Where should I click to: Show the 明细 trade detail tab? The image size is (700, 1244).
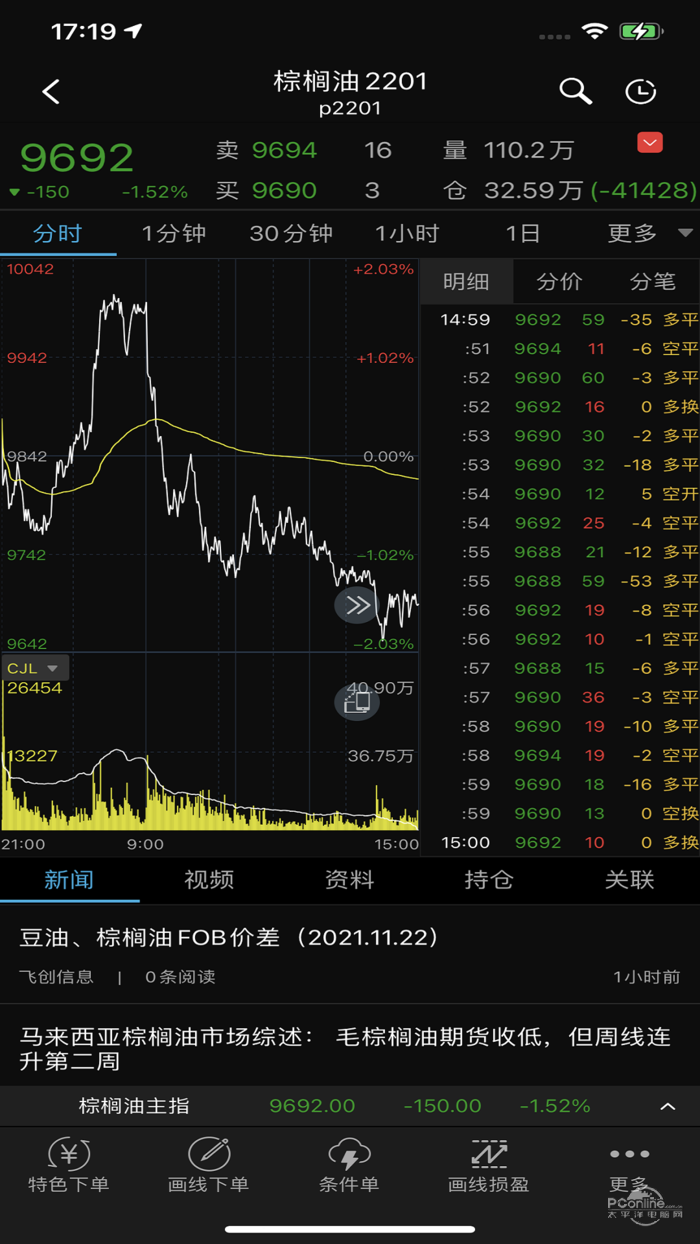[x=466, y=282]
